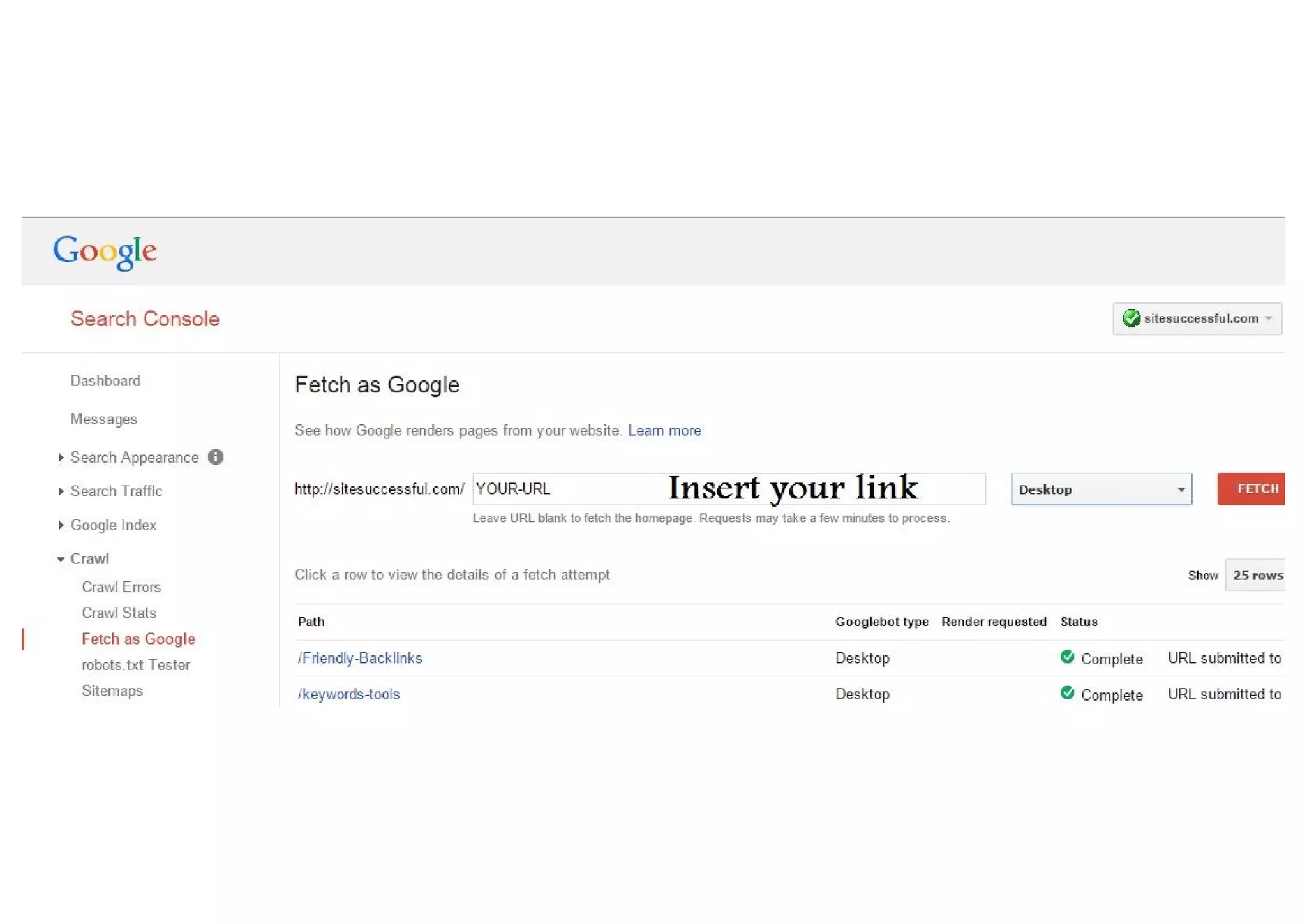Open the 25 rows display dropdown
This screenshot has width=1307, height=924.
click(1256, 575)
